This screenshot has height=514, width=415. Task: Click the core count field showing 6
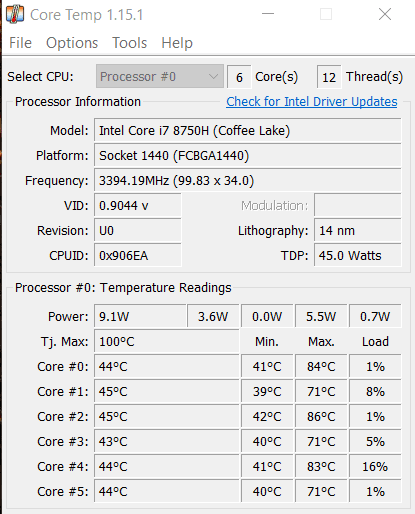tap(239, 77)
